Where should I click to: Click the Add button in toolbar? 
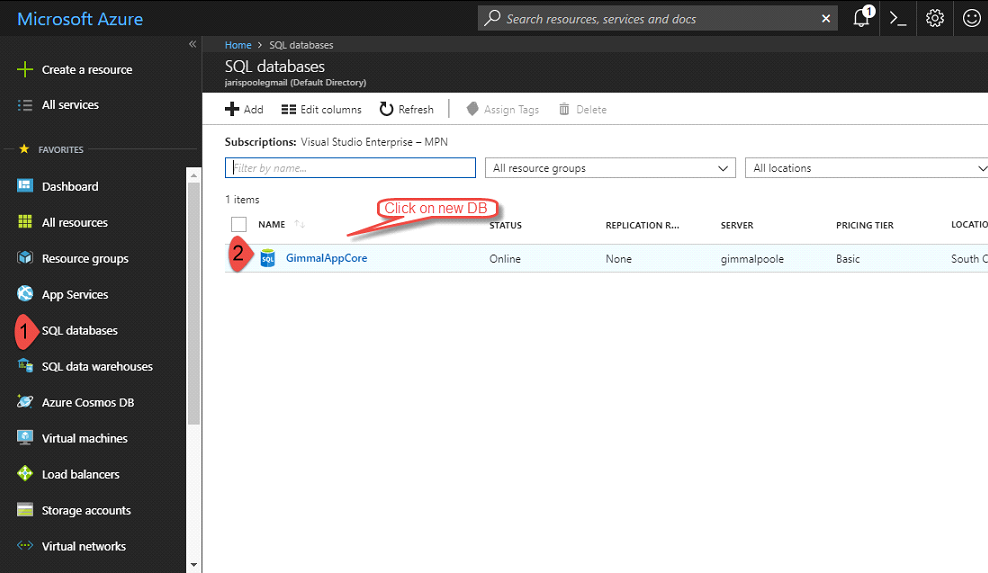tap(244, 110)
